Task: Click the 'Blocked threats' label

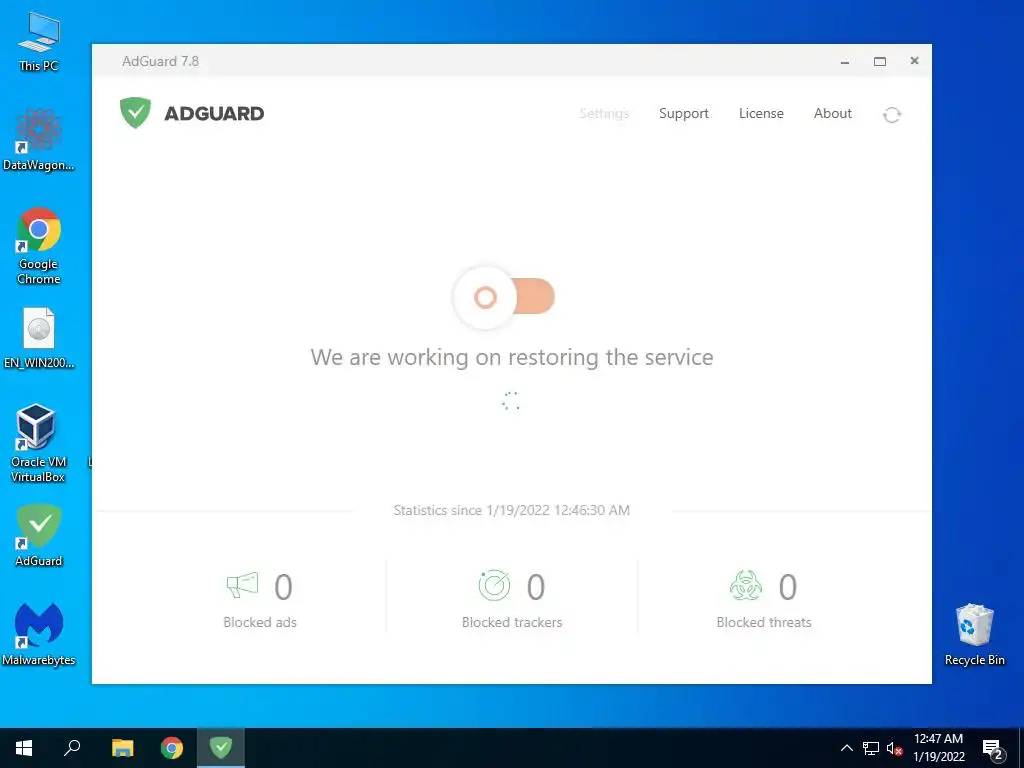Action: [764, 622]
